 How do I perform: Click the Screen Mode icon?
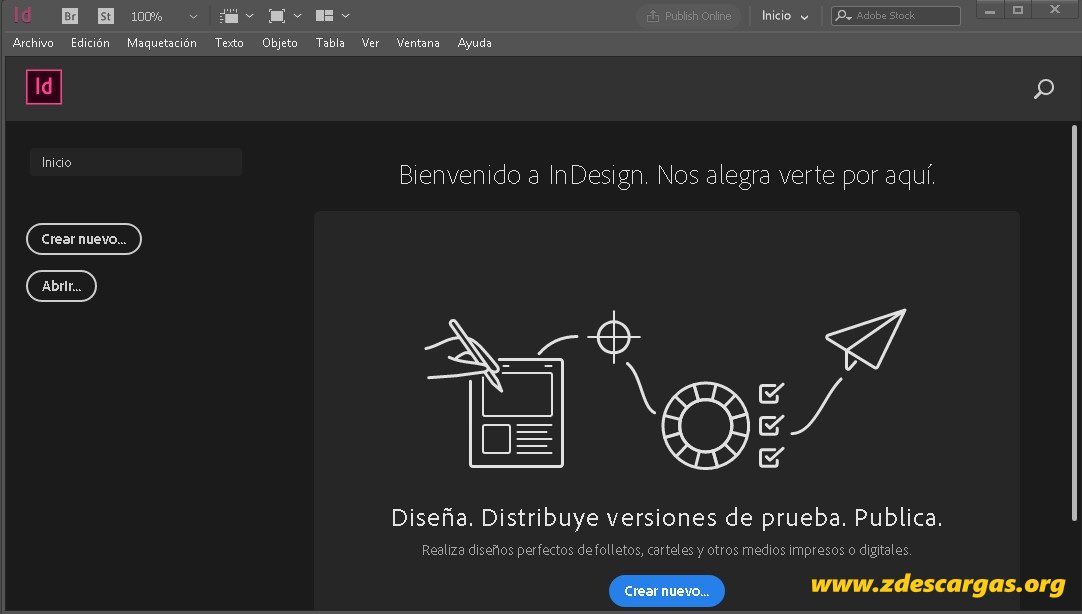(x=277, y=16)
